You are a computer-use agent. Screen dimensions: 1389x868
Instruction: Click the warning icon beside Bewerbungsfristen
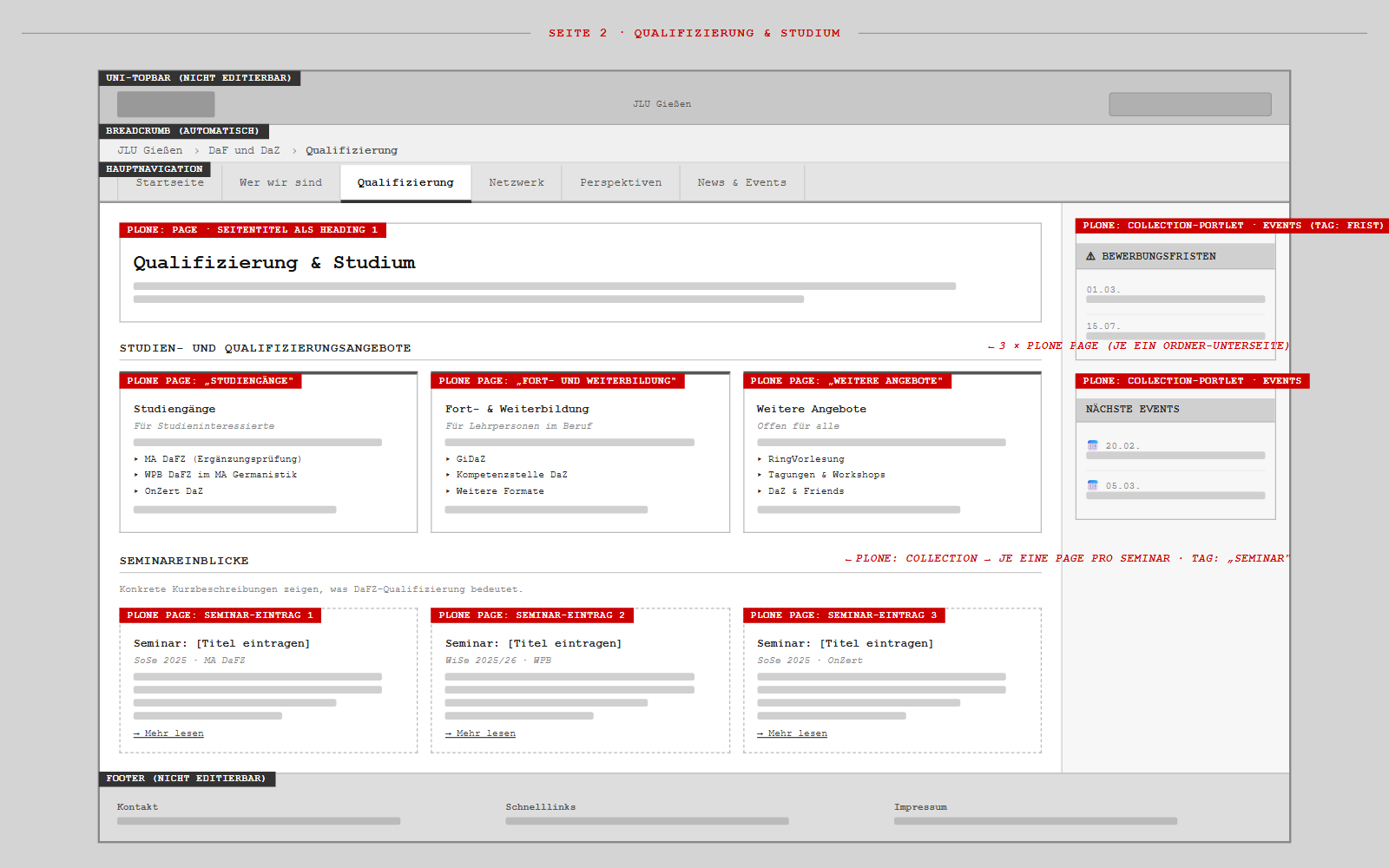(x=1090, y=256)
